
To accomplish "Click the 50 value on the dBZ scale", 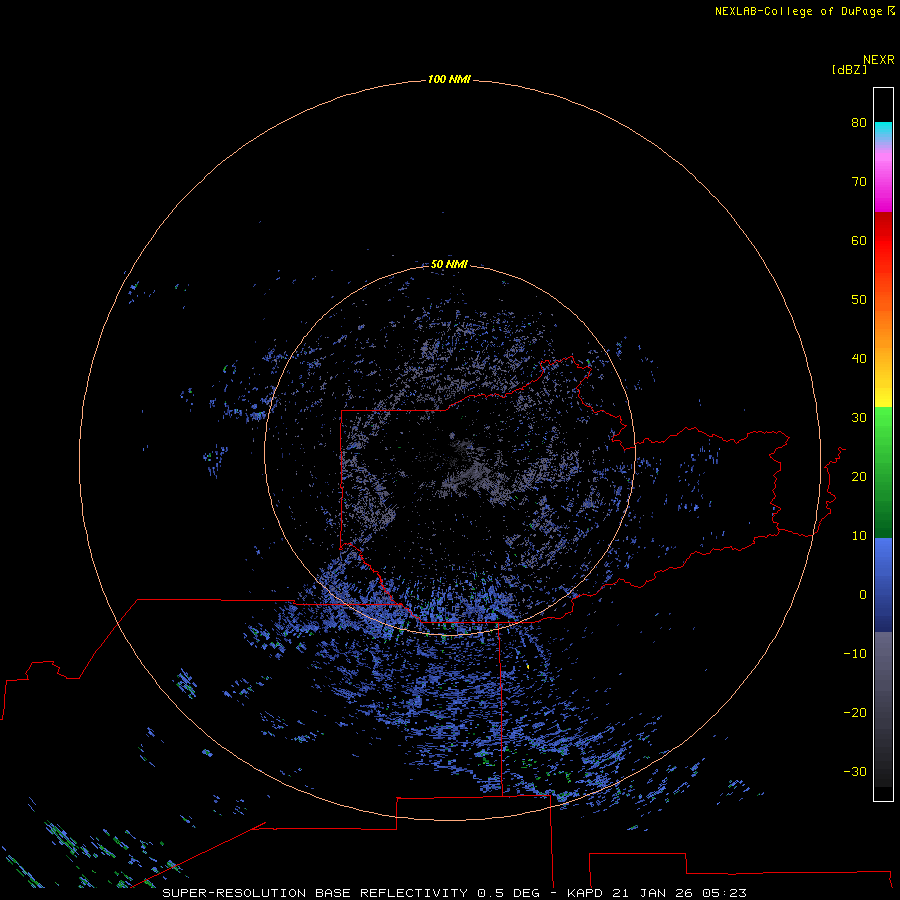I will pyautogui.click(x=859, y=299).
